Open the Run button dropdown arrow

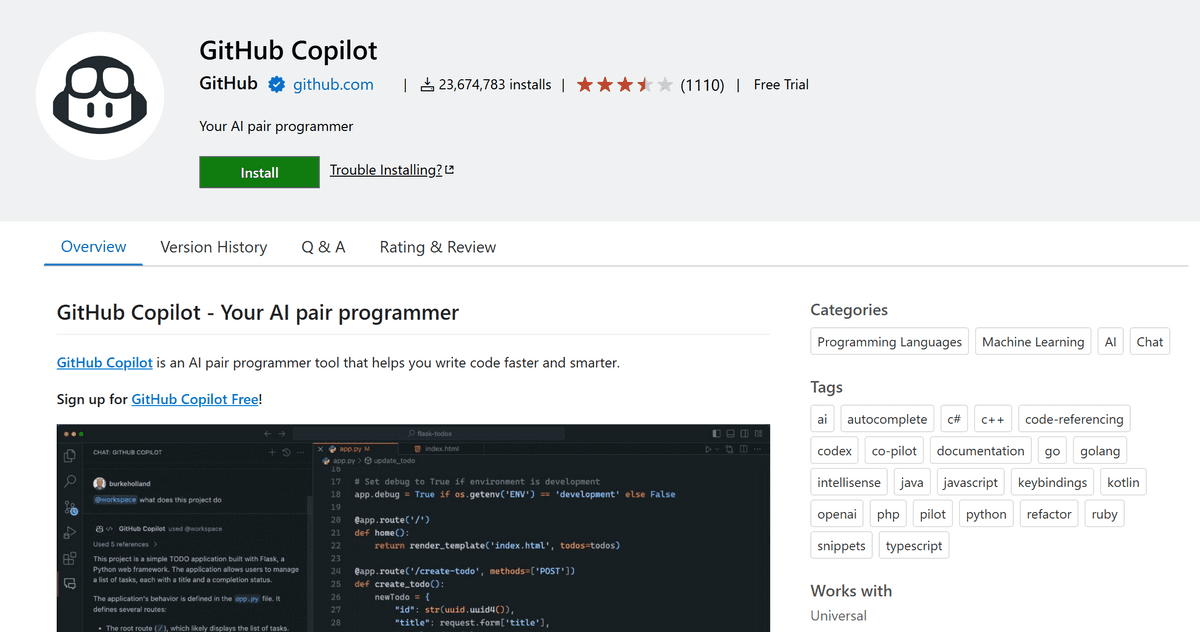click(716, 448)
